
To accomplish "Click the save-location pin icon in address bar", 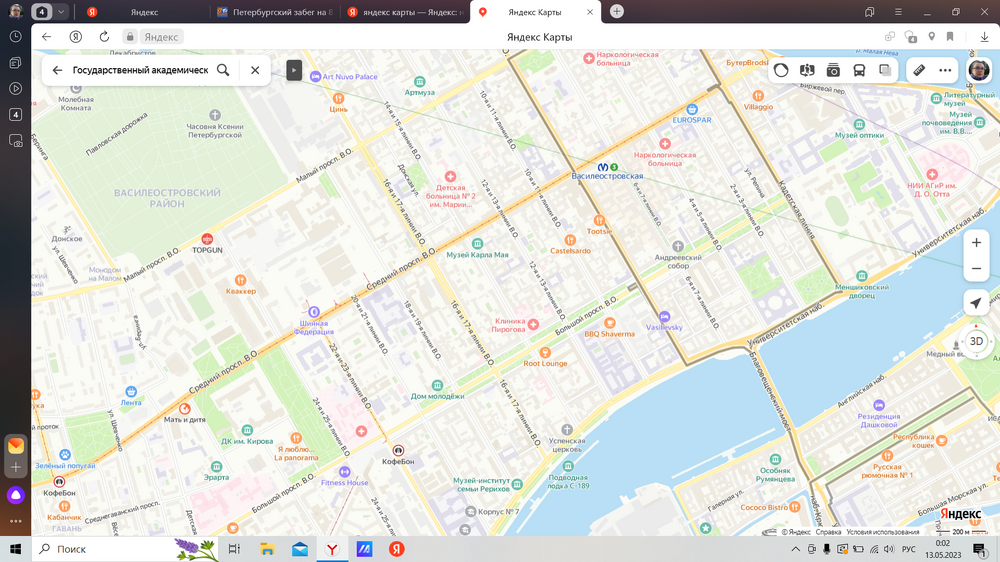I will pyautogui.click(x=932, y=37).
